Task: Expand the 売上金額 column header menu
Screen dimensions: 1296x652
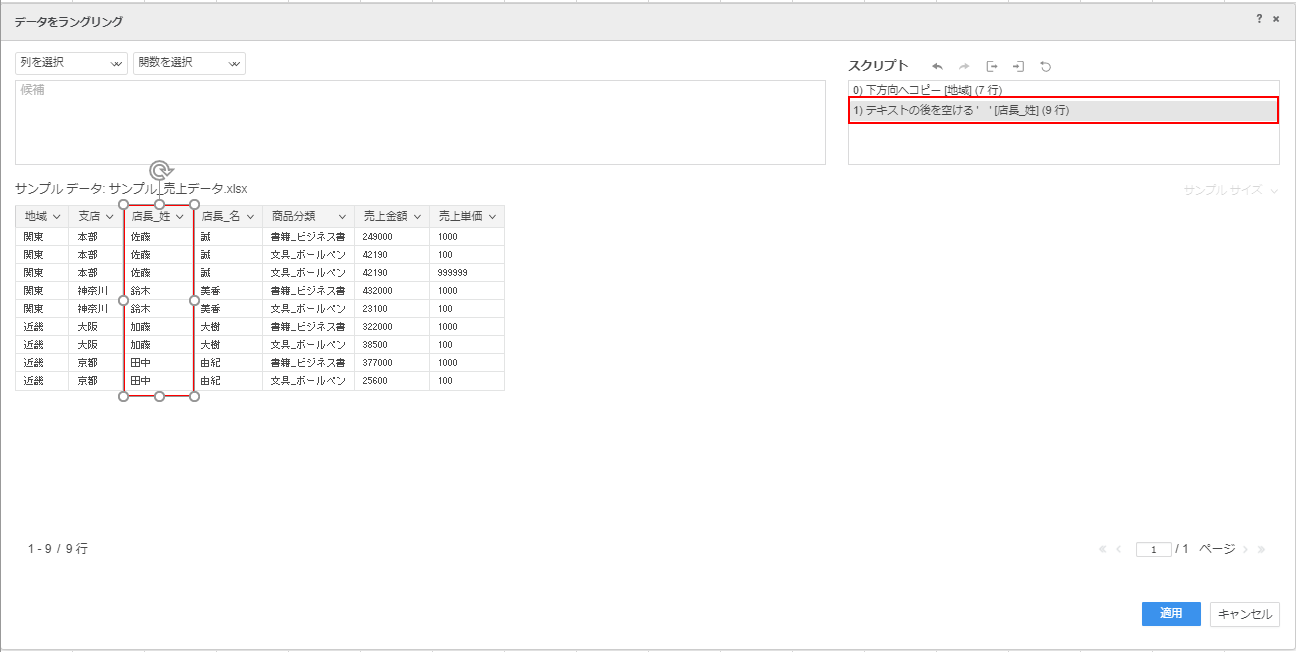Action: coord(417,217)
